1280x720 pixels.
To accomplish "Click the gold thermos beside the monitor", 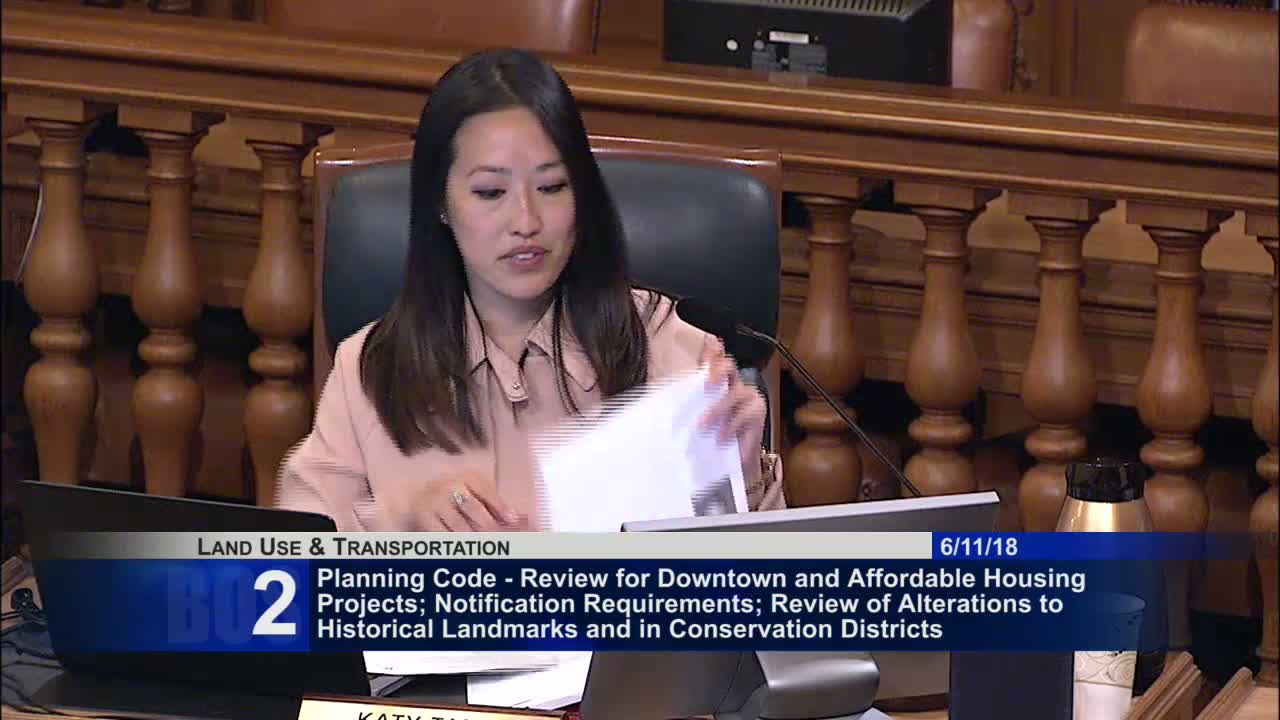I will click(x=1105, y=496).
